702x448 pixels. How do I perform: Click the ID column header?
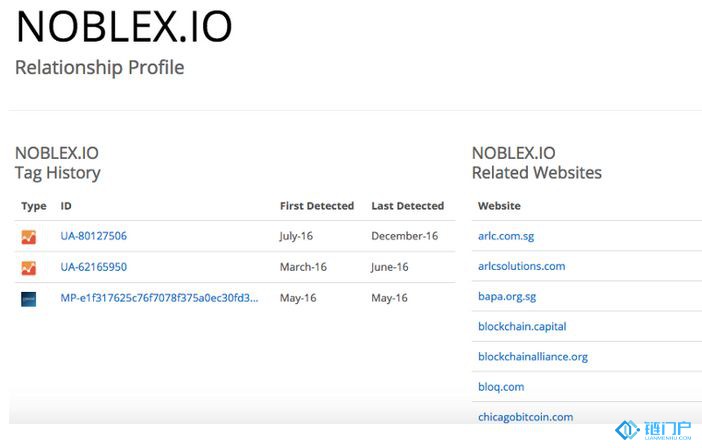[66, 206]
